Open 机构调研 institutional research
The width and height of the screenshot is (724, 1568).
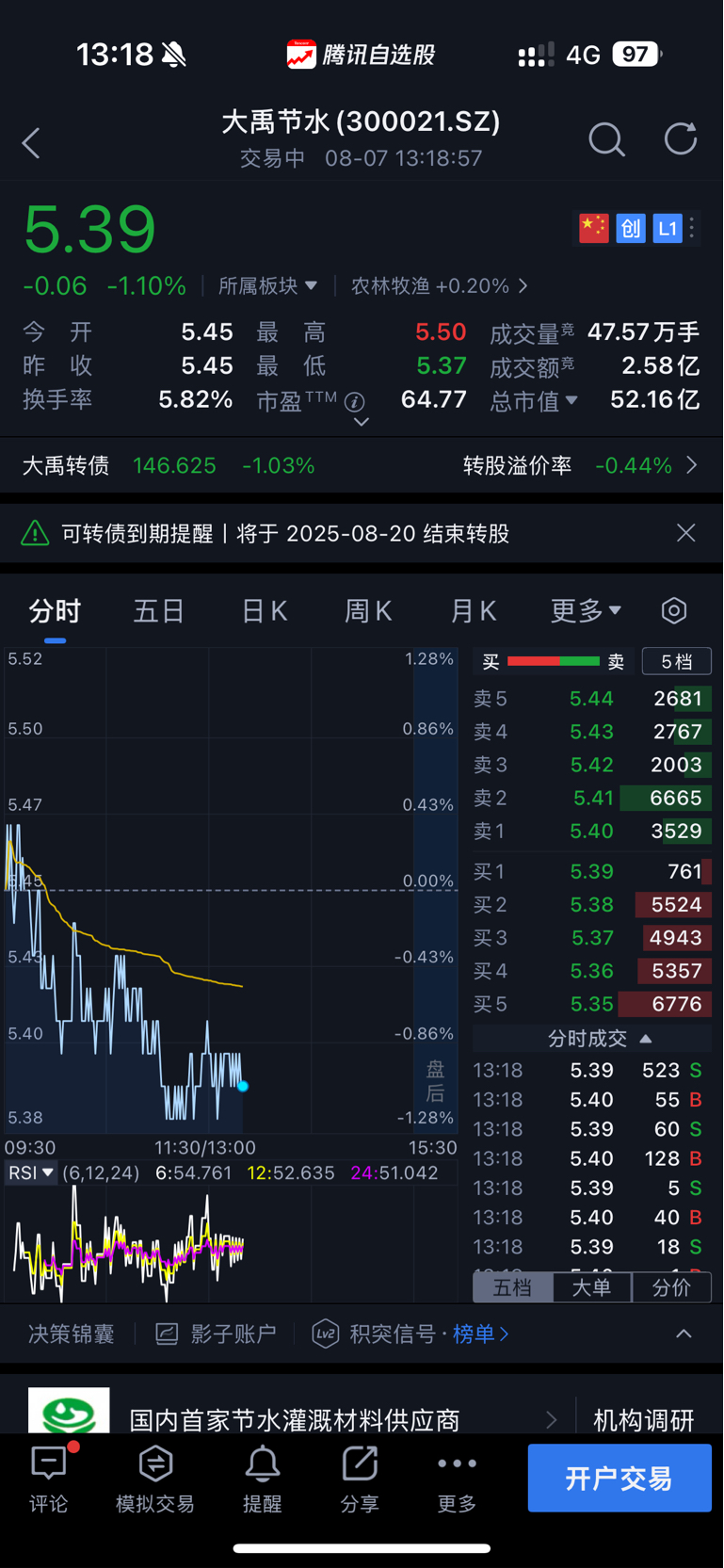(644, 1419)
